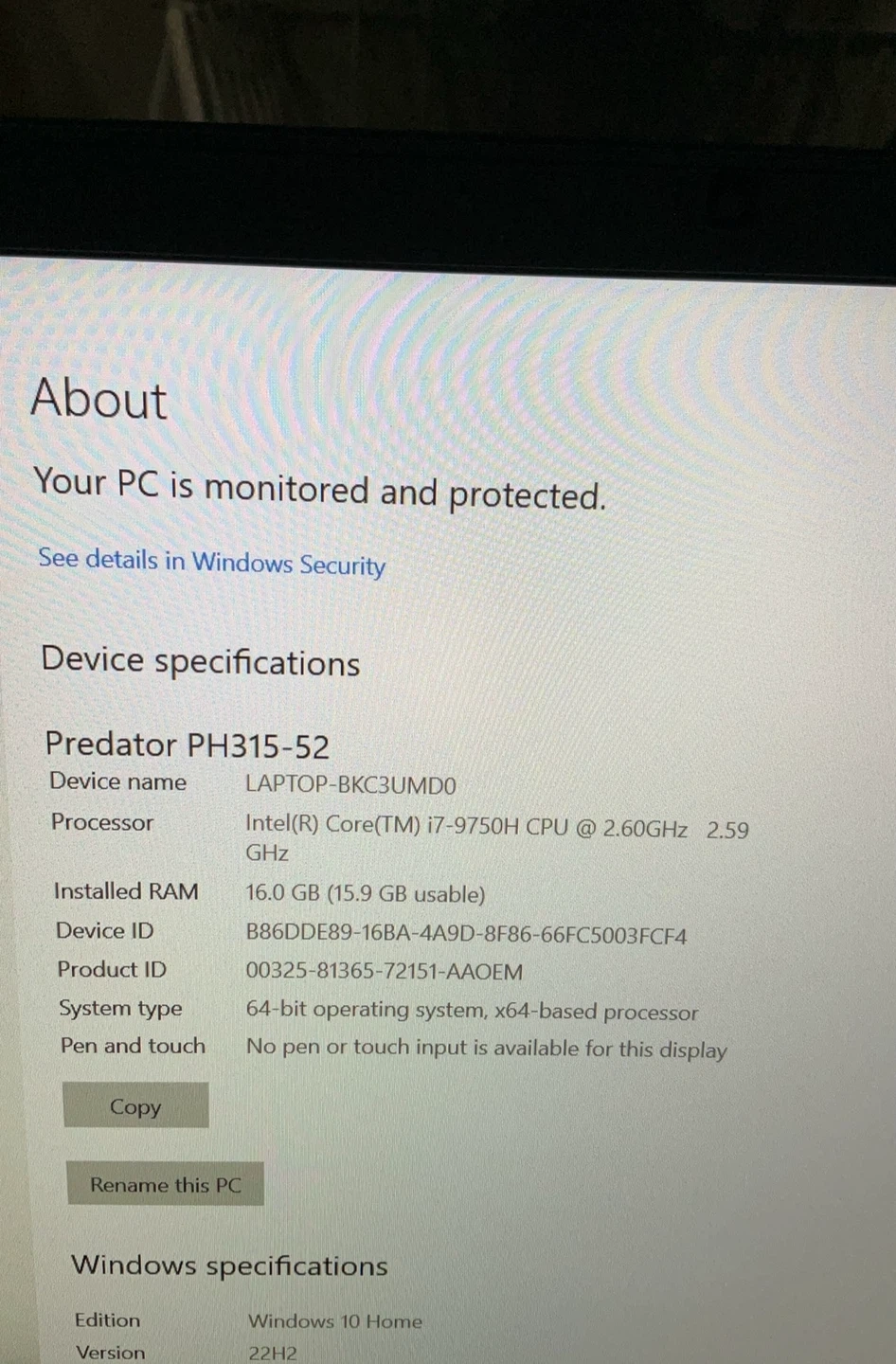
Task: Click the Device ID value starting with B86DDE89
Action: click(466, 935)
